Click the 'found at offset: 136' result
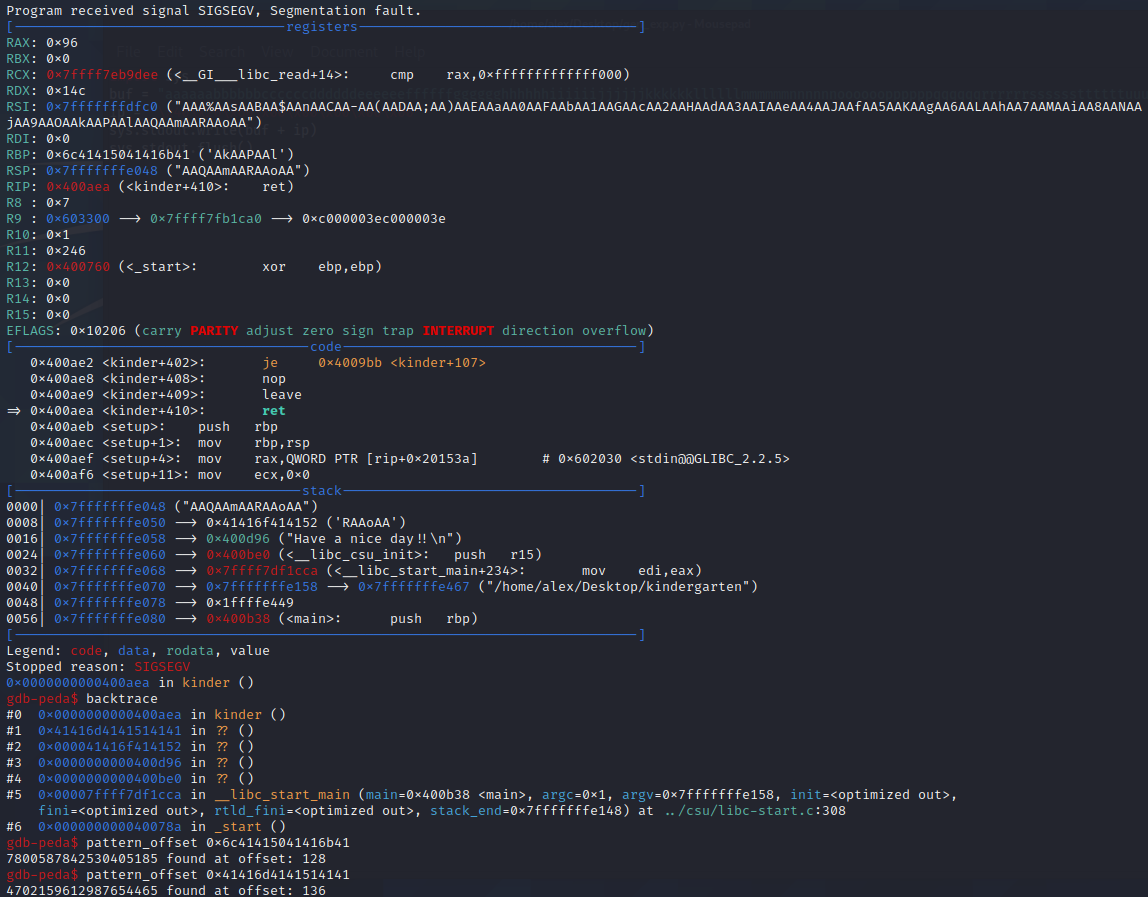This screenshot has width=1148, height=897. click(x=246, y=890)
